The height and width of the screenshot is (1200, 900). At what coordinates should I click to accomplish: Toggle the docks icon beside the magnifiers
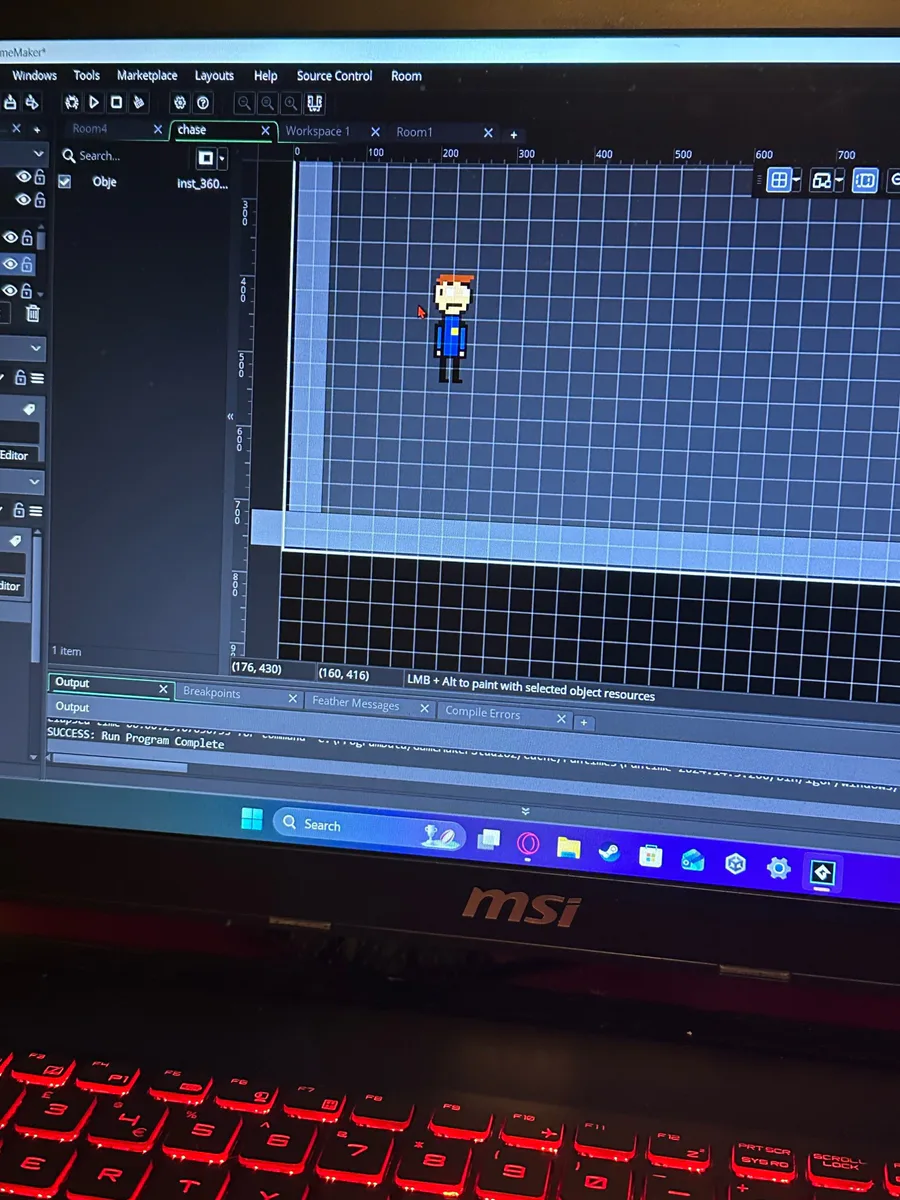tap(314, 103)
